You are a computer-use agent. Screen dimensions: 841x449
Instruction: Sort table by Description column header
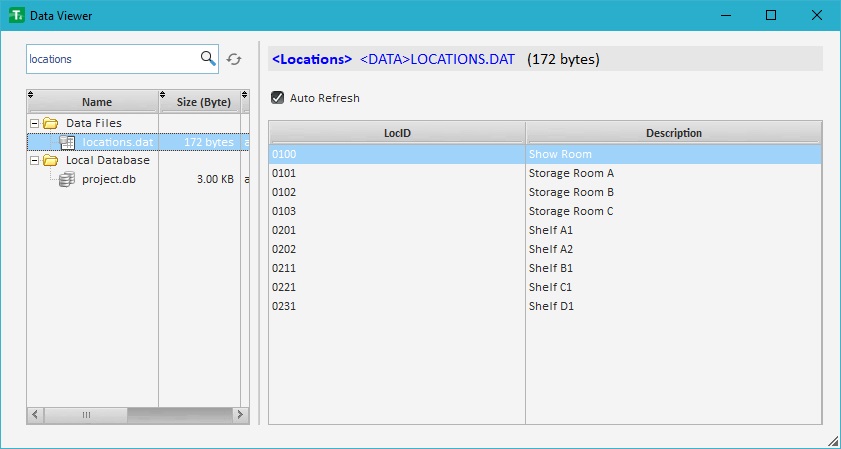[673, 133]
